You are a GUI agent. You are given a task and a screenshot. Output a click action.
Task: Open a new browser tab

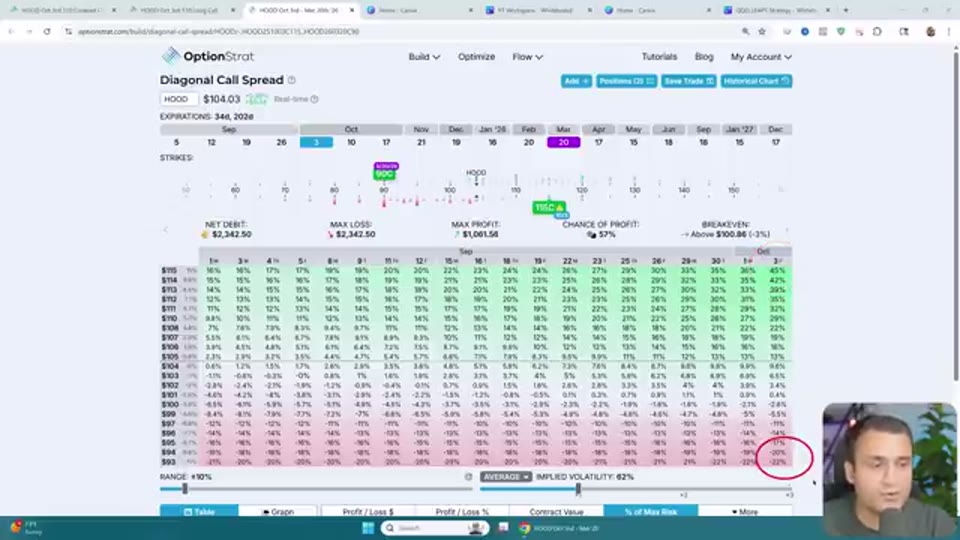point(846,10)
